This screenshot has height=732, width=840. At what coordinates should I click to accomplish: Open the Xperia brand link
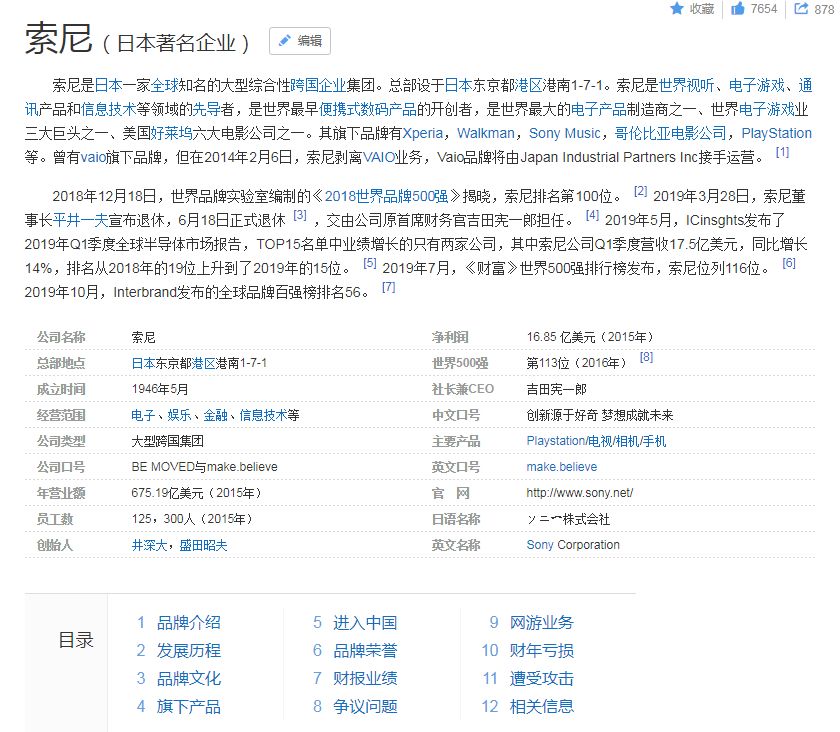tap(423, 133)
